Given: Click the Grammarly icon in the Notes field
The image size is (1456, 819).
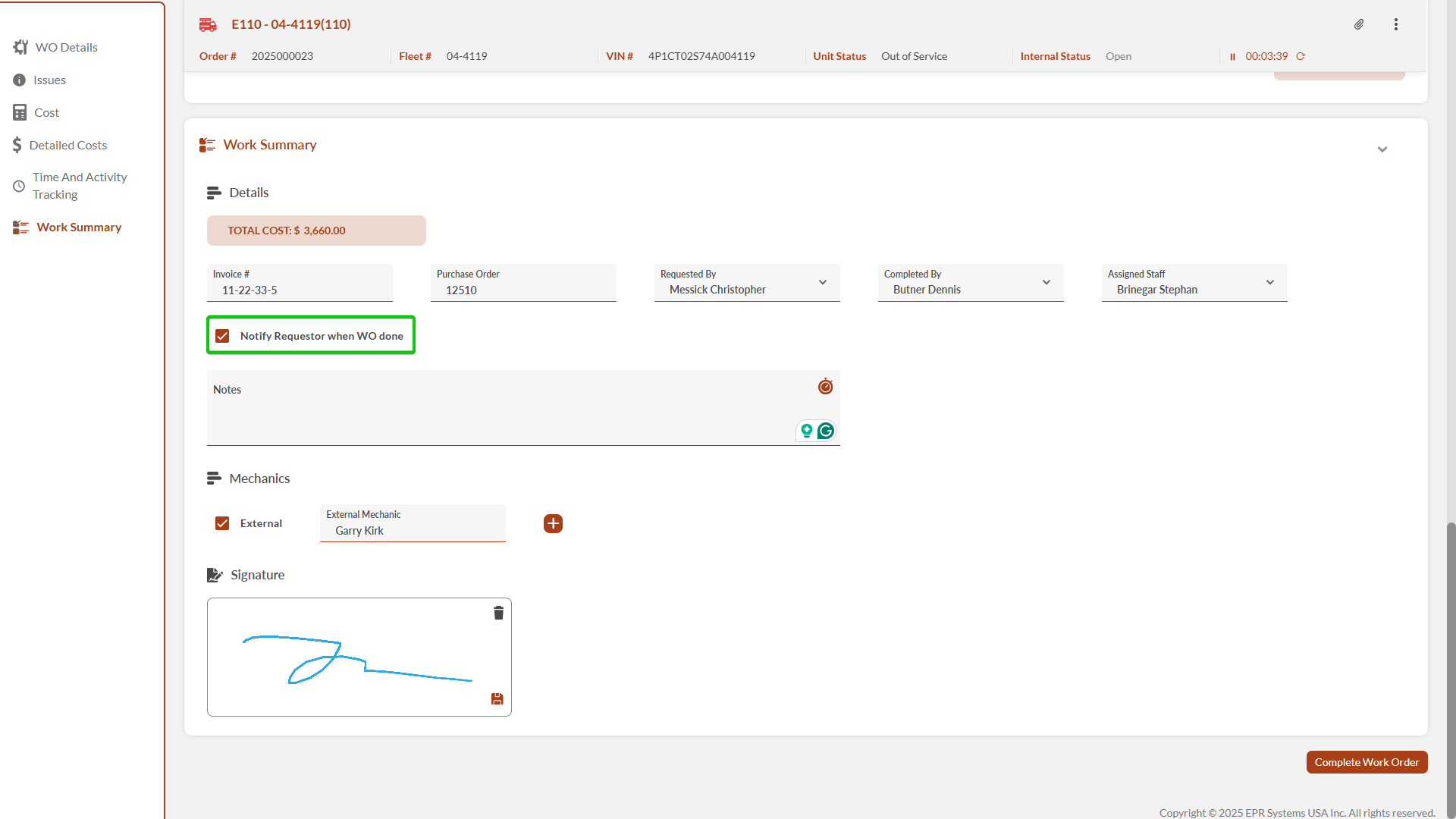Looking at the screenshot, I should click(825, 431).
